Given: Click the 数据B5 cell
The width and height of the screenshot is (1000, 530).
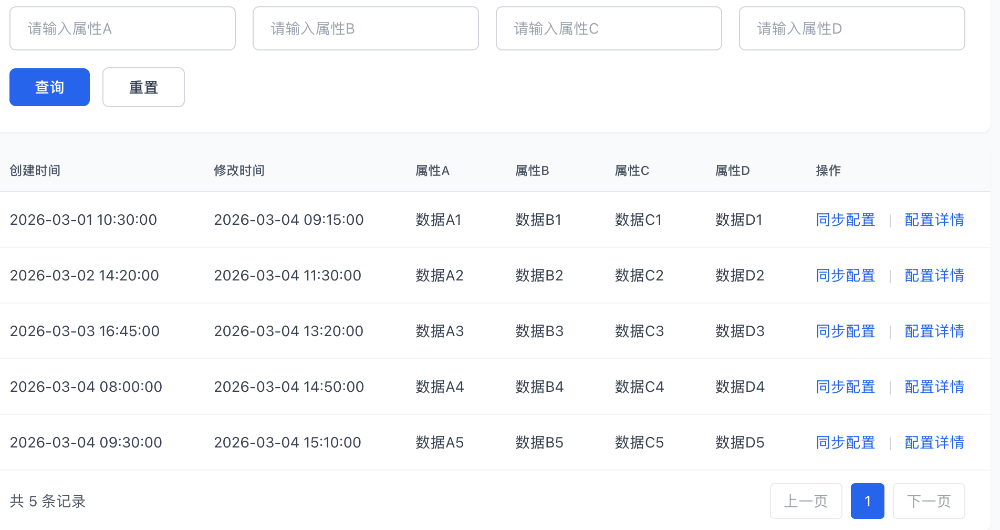Looking at the screenshot, I should pos(540,442).
